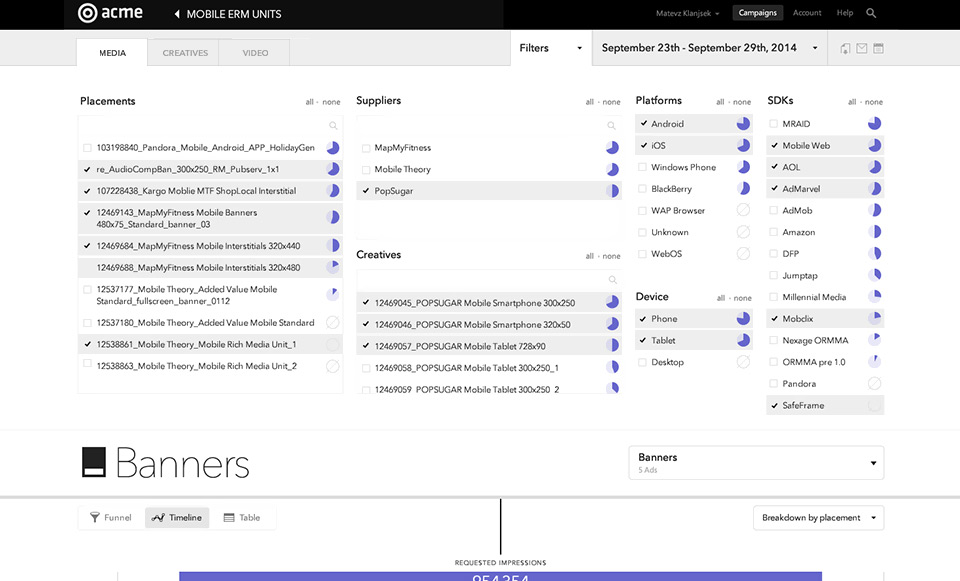Viewport: 960px width, 581px height.
Task: Switch to the VIDEO tab
Action: tap(255, 53)
